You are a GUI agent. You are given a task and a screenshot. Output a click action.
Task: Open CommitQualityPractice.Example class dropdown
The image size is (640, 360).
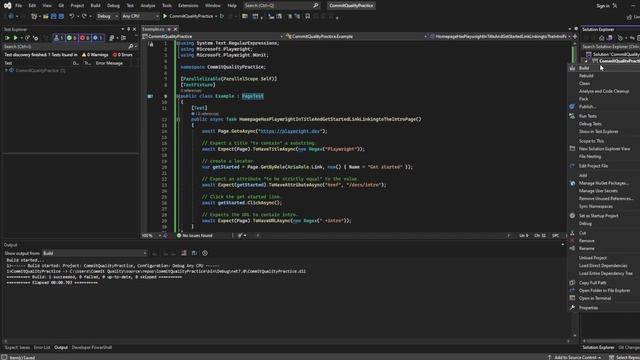(356, 37)
